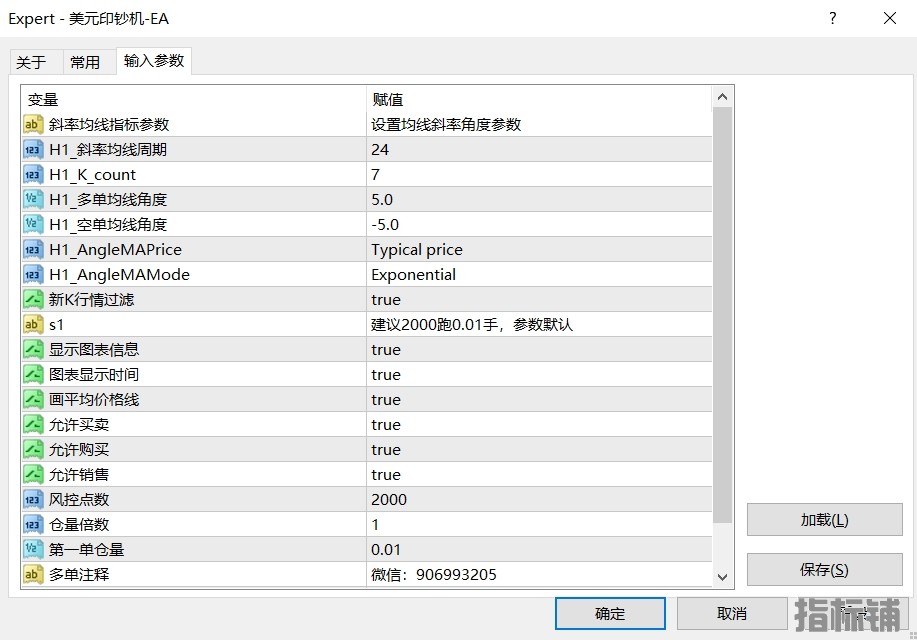This screenshot has width=917, height=640.
Task: Click the double icon beside 第一单仓量
Action: click(33, 550)
